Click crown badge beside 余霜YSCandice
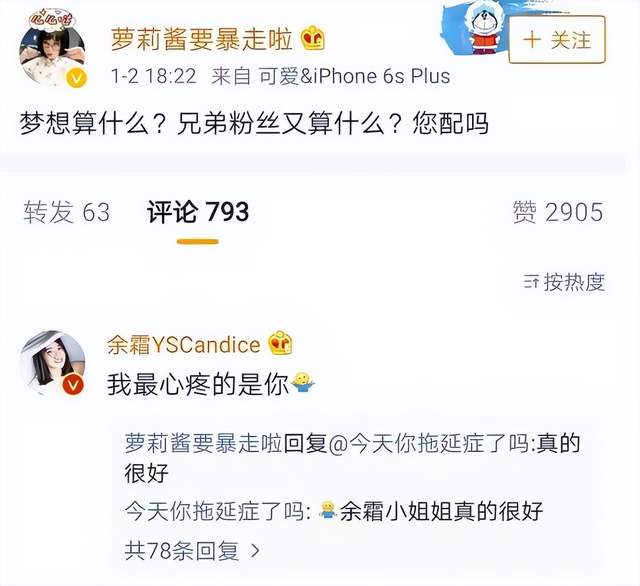The image size is (640, 586). click(280, 343)
